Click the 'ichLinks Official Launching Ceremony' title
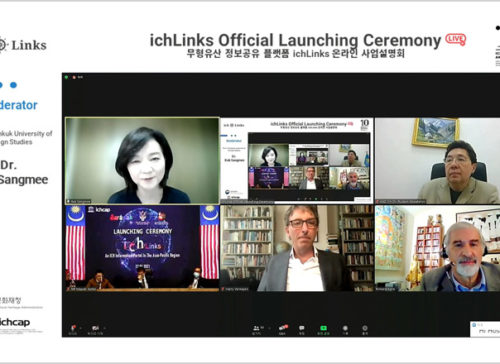This screenshot has height=364, width=500. (295, 40)
